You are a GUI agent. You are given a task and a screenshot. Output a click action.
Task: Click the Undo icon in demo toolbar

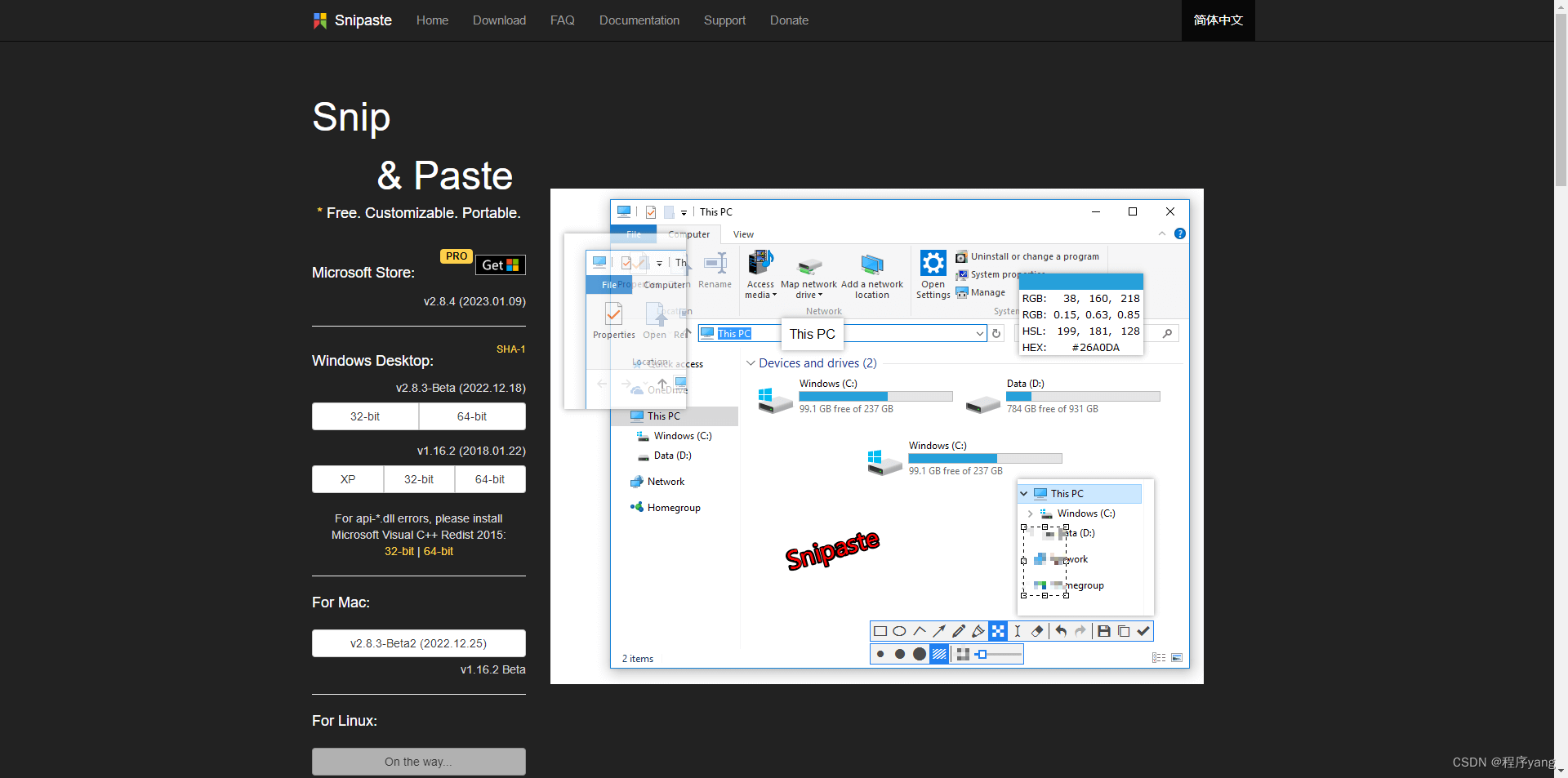point(1061,631)
